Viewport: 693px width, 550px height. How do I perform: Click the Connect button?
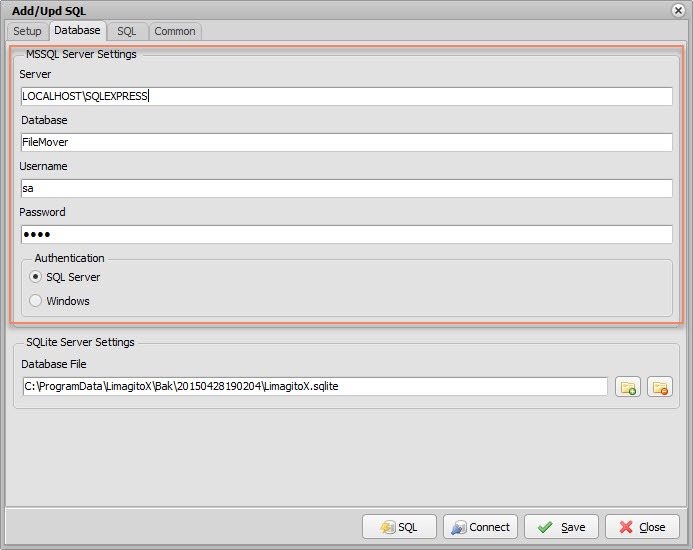pyautogui.click(x=480, y=527)
